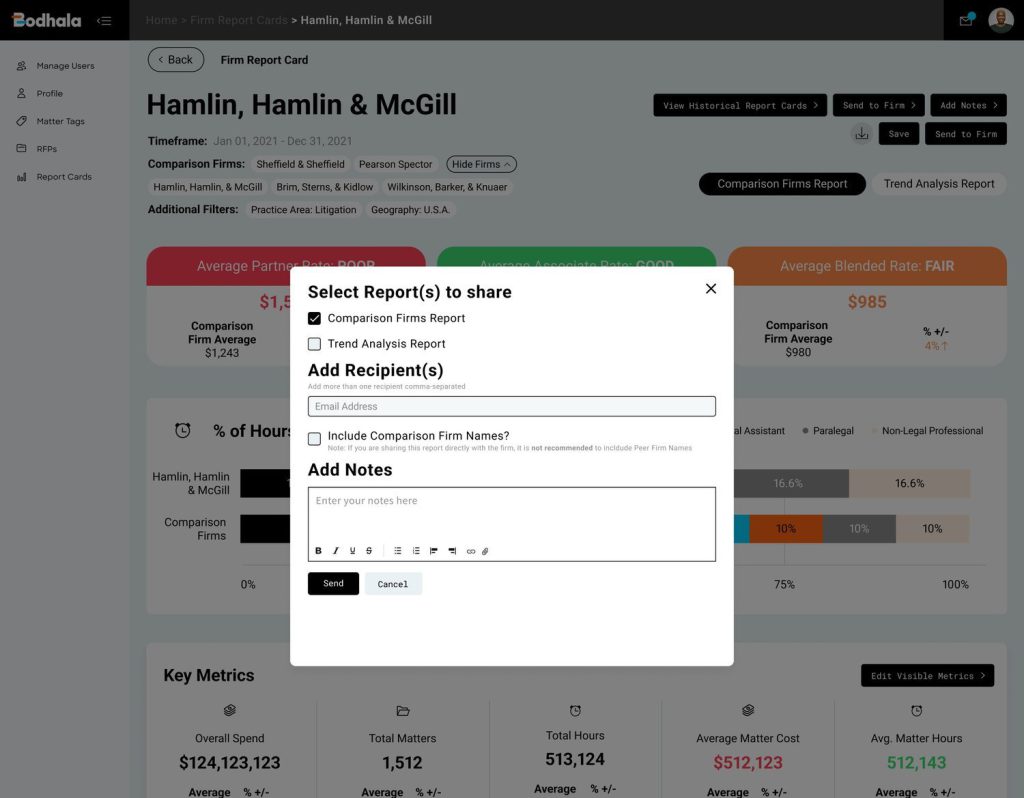Click the Bodhala logo

click(46, 20)
